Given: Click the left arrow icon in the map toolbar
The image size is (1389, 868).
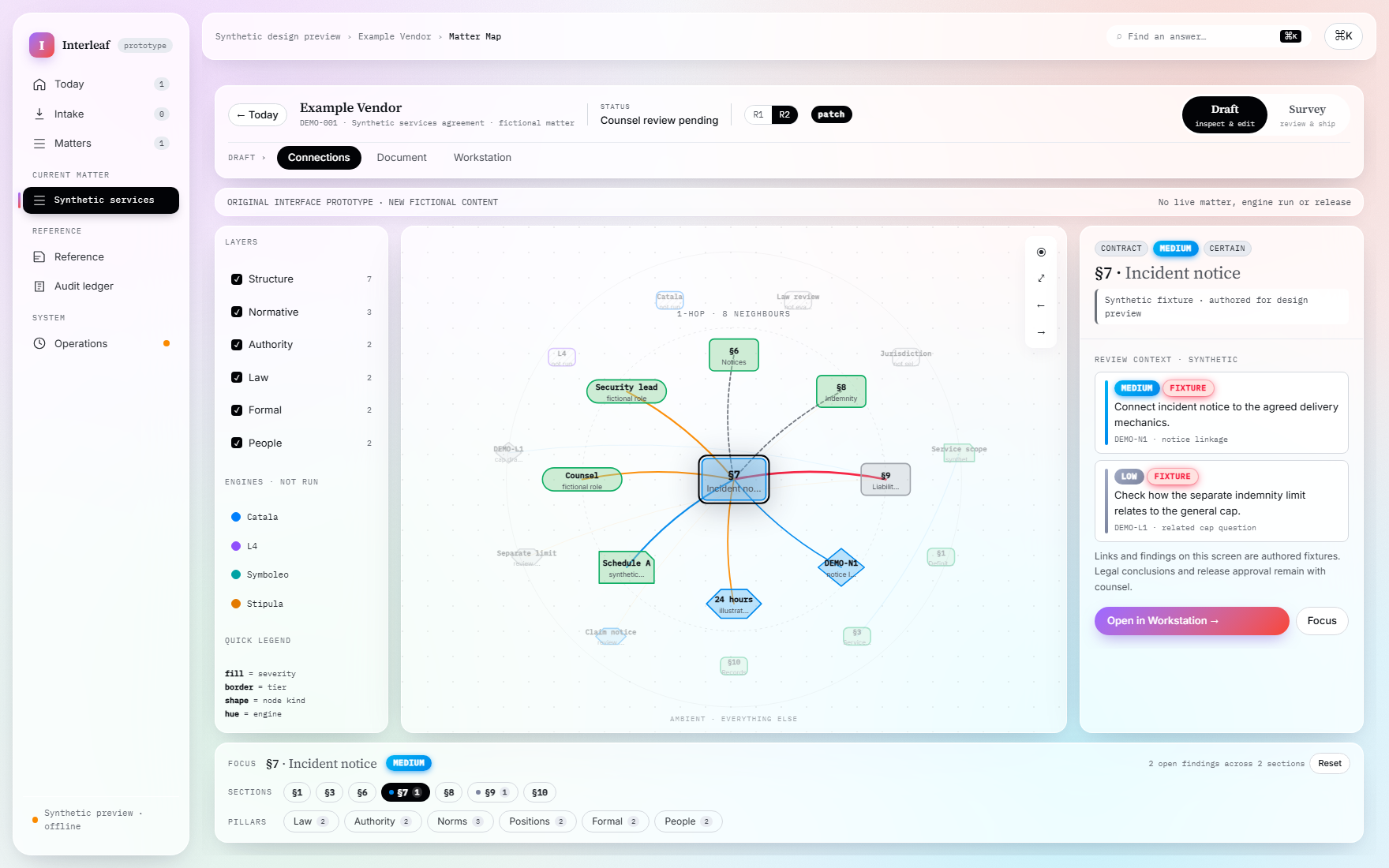Looking at the screenshot, I should [1041, 305].
